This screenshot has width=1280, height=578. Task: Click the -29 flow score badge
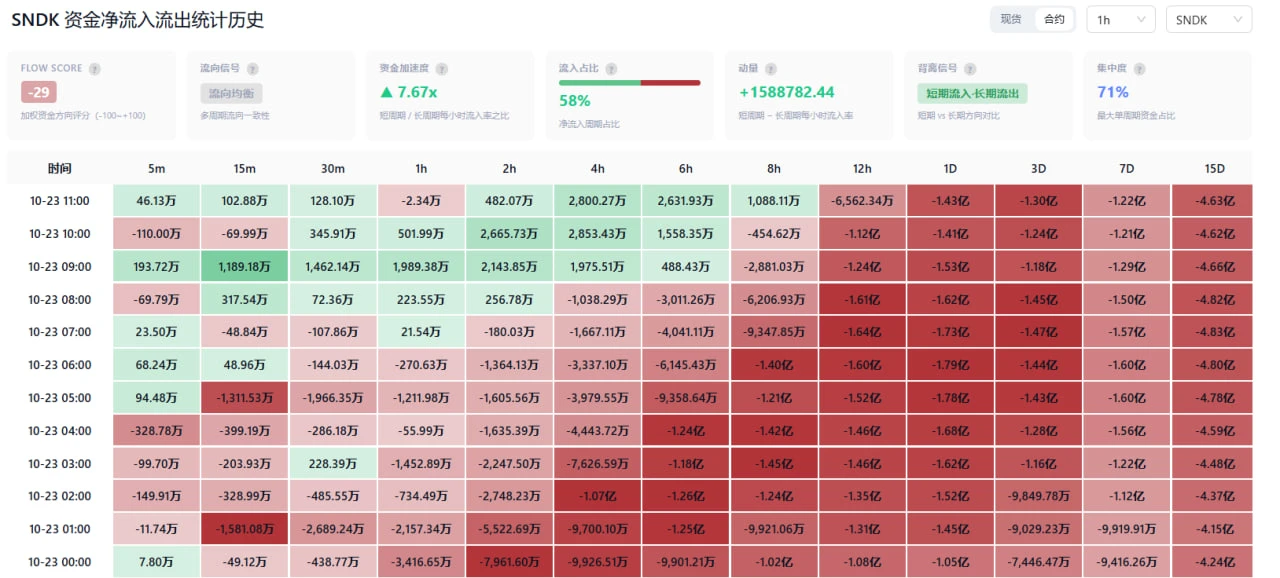(38, 93)
